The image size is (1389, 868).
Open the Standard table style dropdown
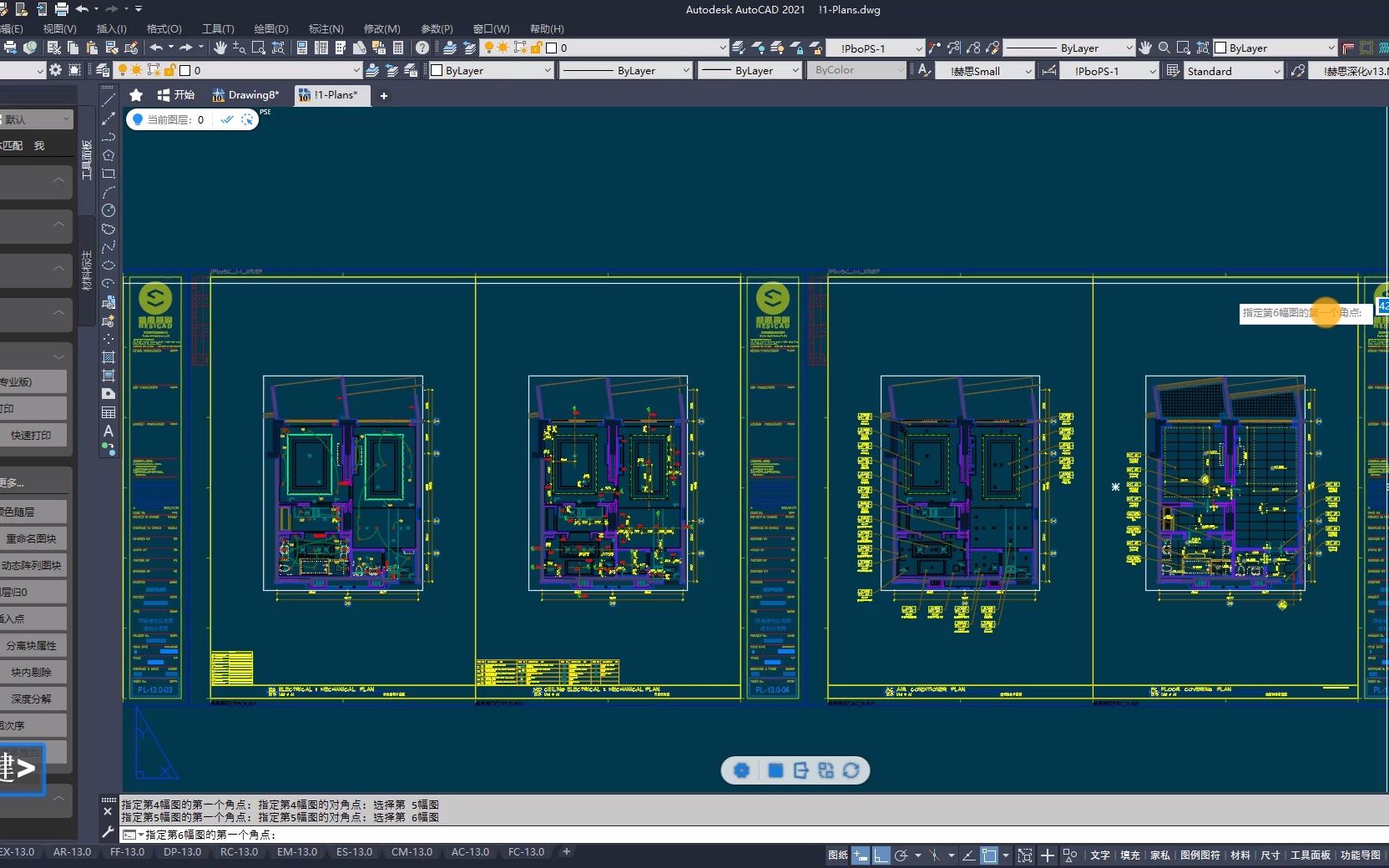(1233, 71)
